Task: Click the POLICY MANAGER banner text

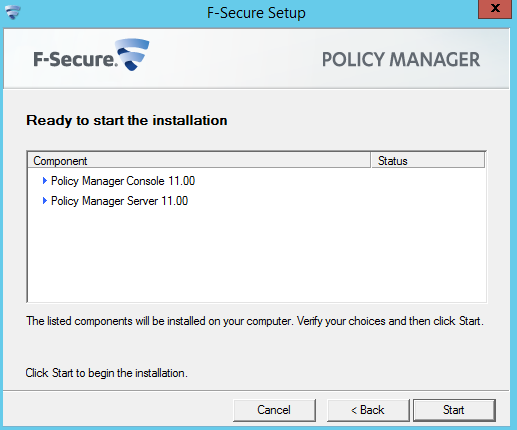Action: 401,59
